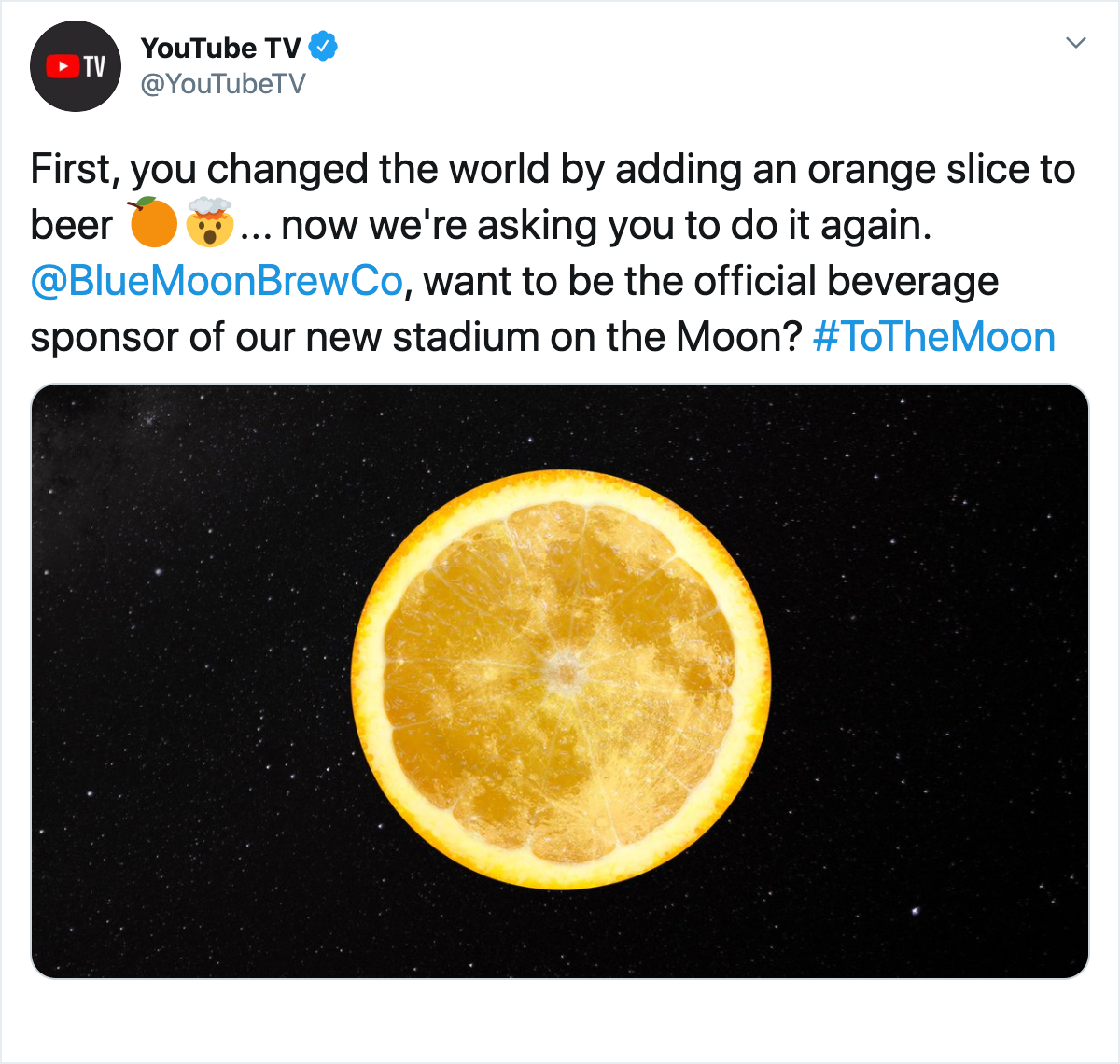
Task: Click the red YouTube play logo in avatar
Action: point(63,66)
